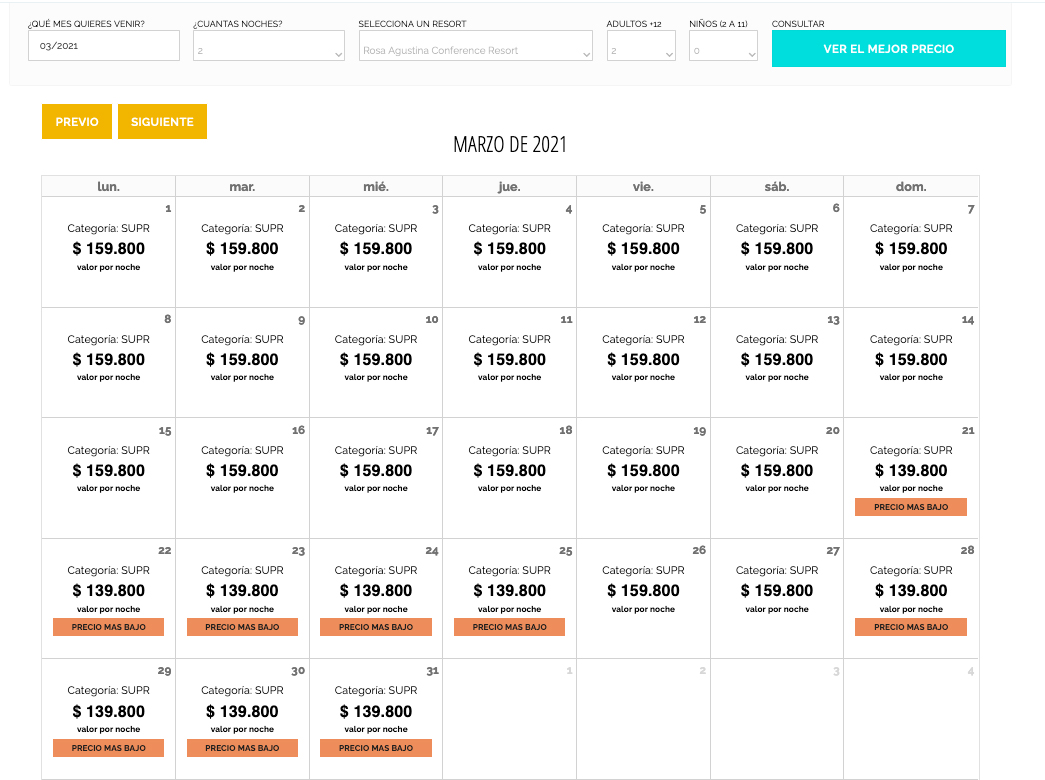Click Precio Mas Bajo badge on March 28
The image size is (1045, 780).
coord(910,627)
